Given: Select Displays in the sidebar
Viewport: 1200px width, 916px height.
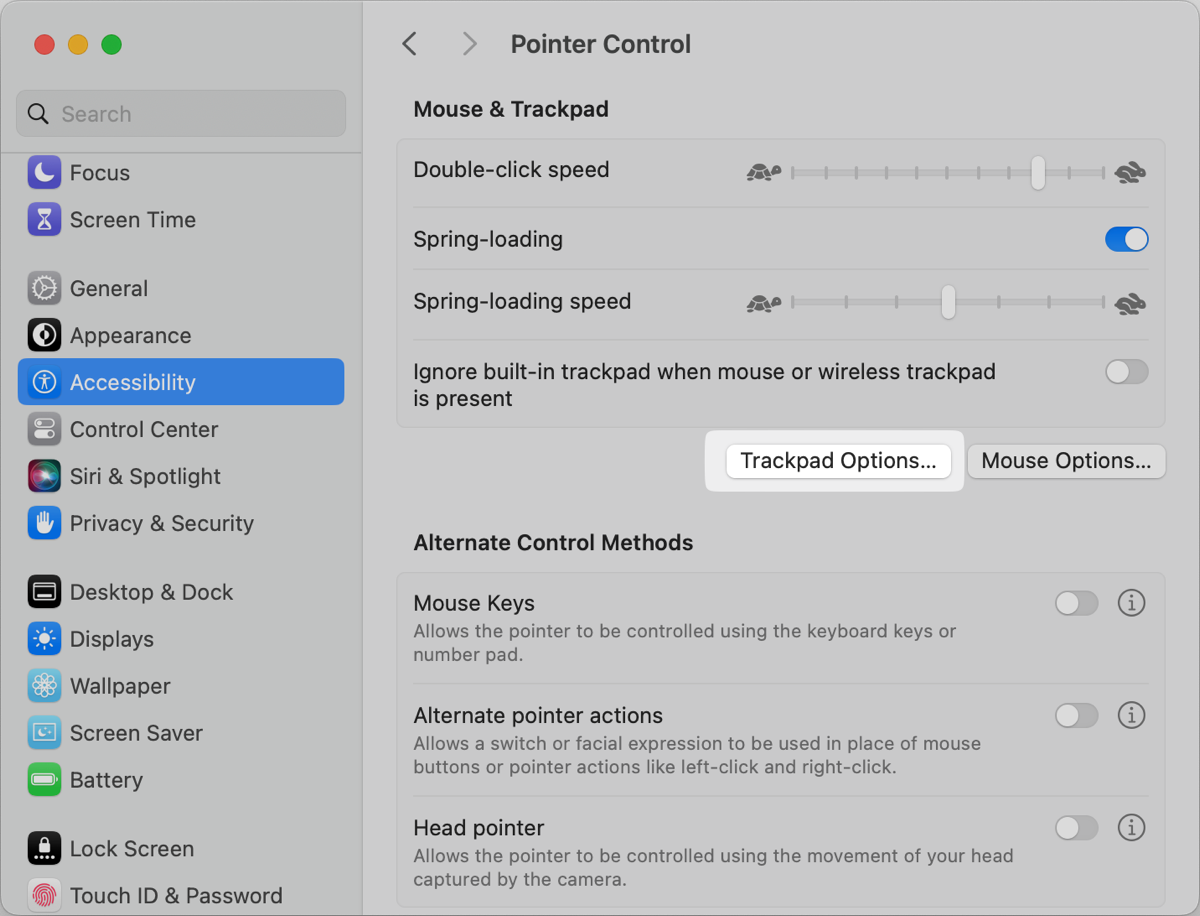Looking at the screenshot, I should [111, 640].
